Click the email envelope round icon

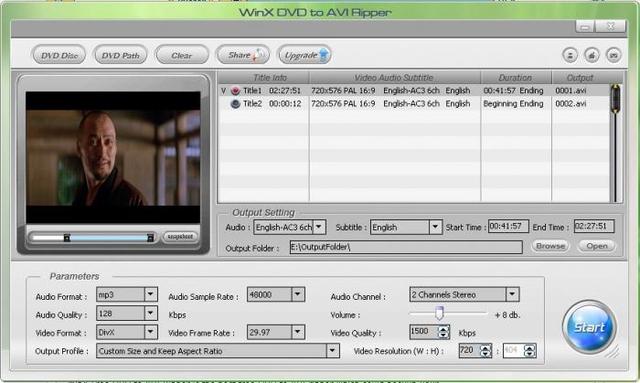pos(613,55)
